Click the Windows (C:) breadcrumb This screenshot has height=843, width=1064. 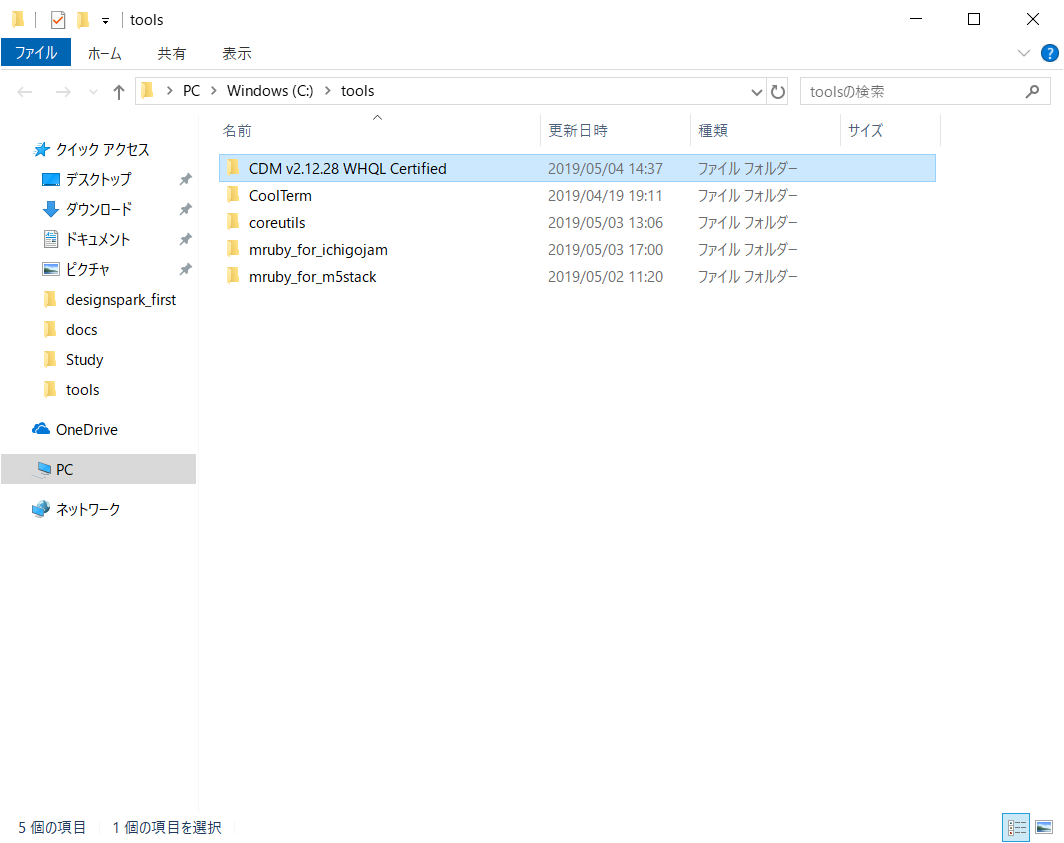(x=270, y=91)
